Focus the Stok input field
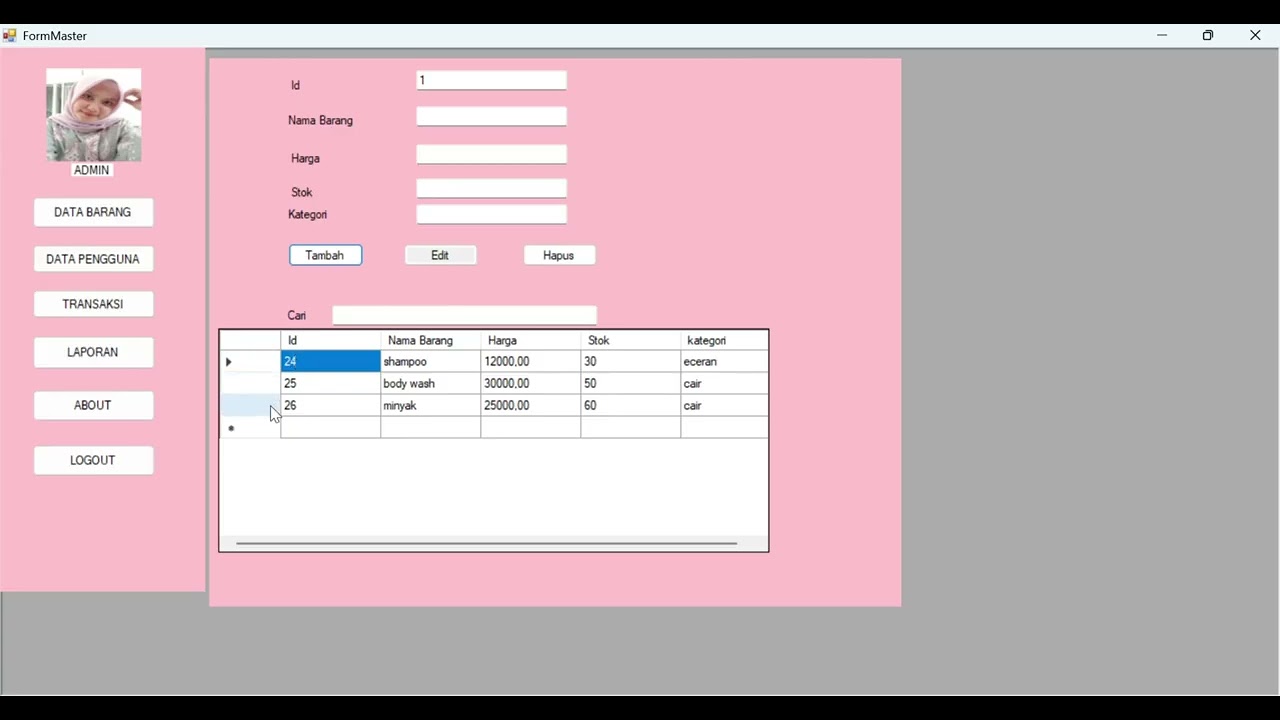 click(491, 188)
